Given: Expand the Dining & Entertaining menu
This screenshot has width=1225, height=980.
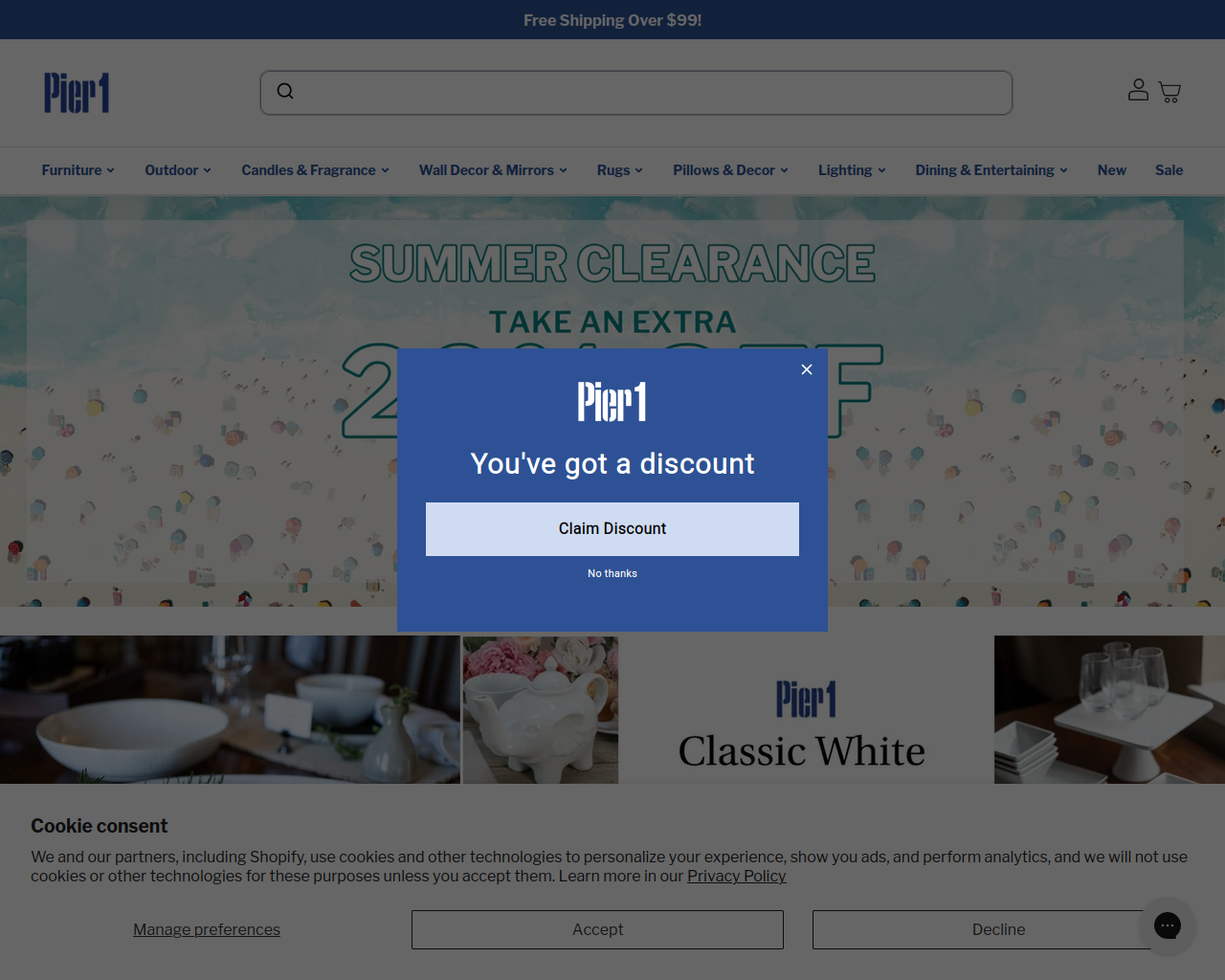Looking at the screenshot, I should click(x=991, y=170).
